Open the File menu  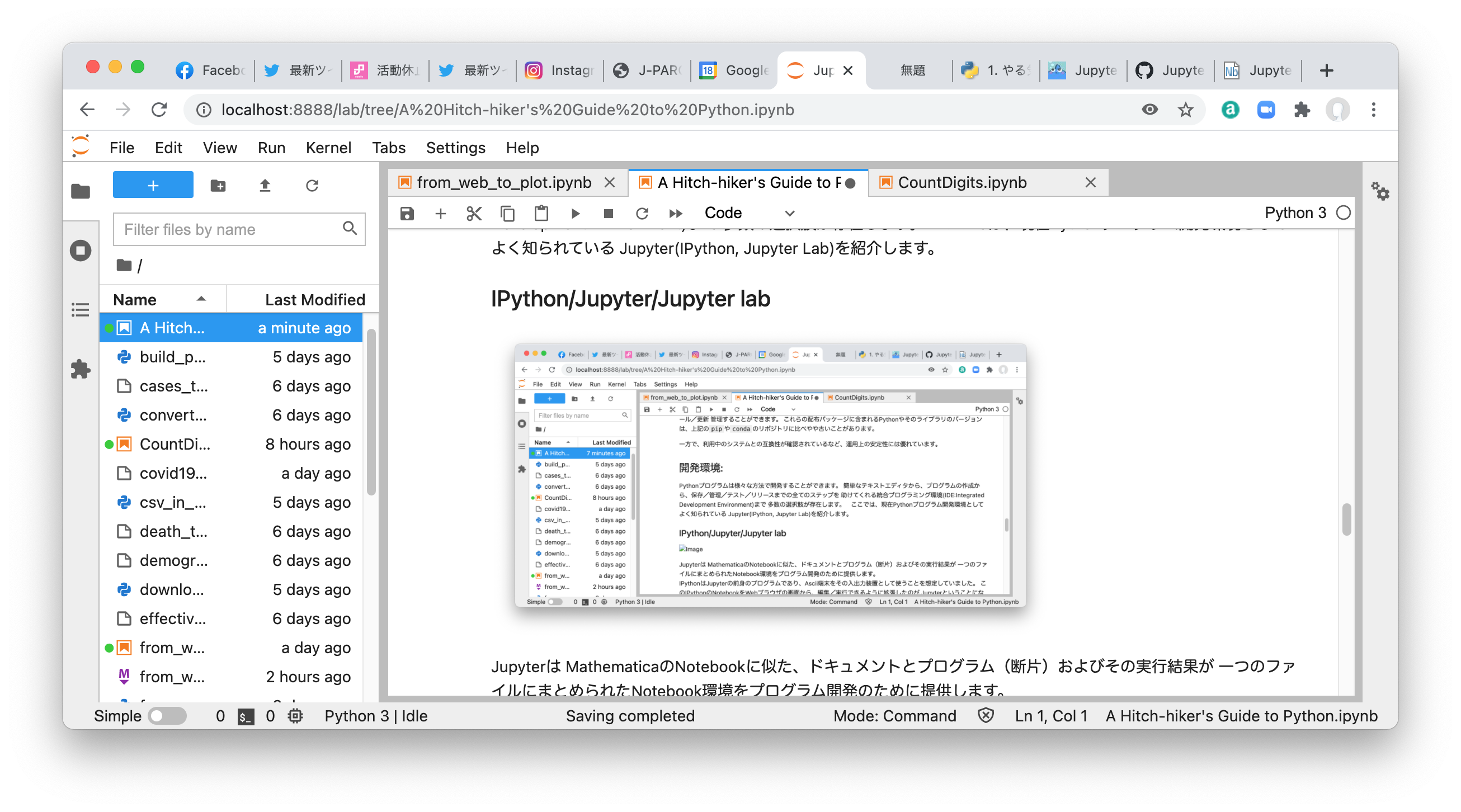pos(121,148)
